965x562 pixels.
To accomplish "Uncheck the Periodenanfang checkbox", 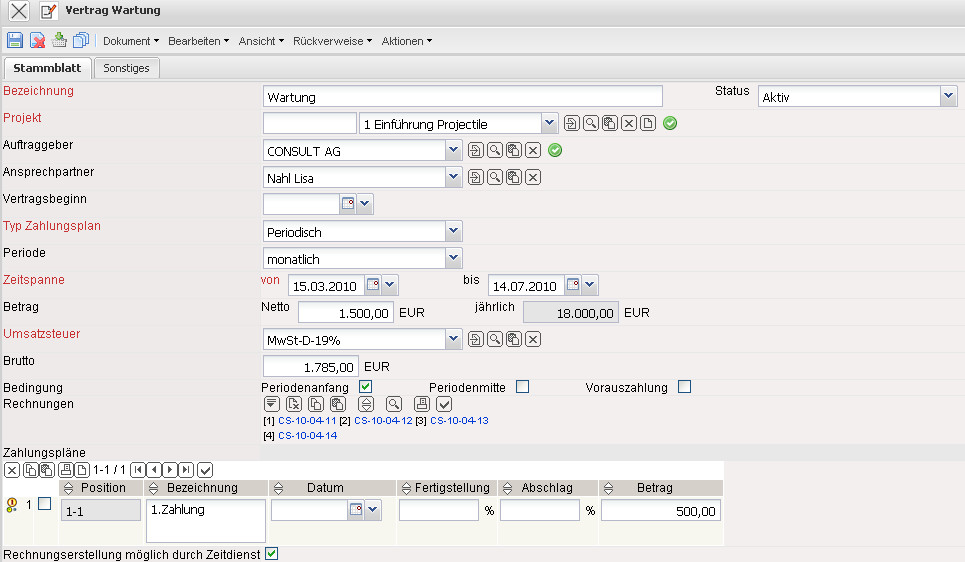I will (366, 387).
